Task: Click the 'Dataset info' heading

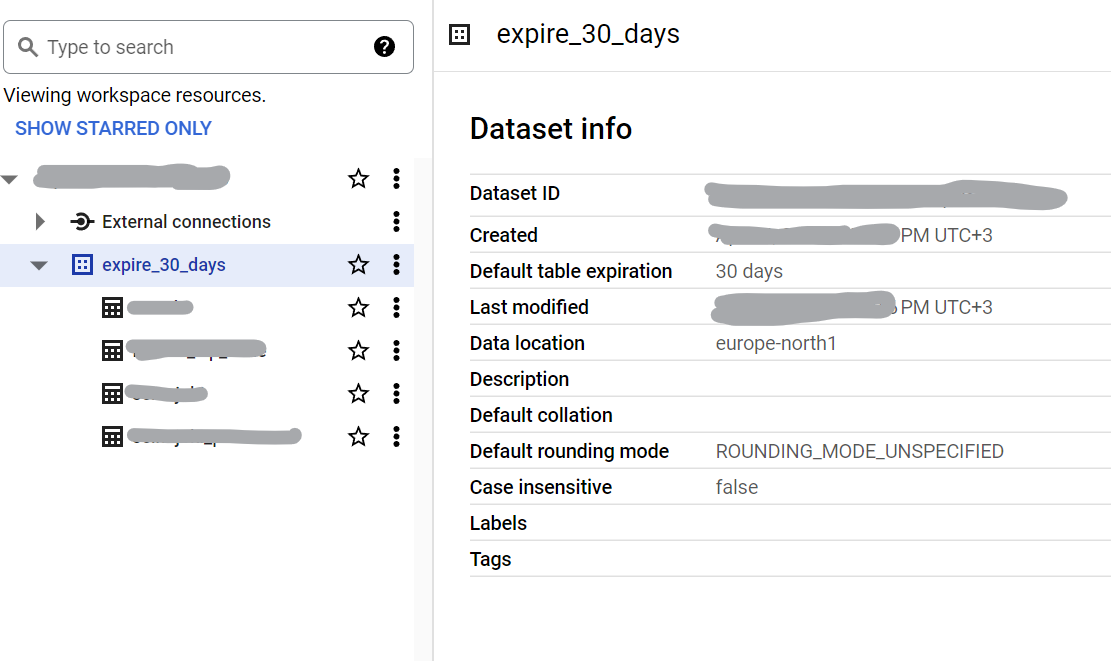Action: (551, 129)
